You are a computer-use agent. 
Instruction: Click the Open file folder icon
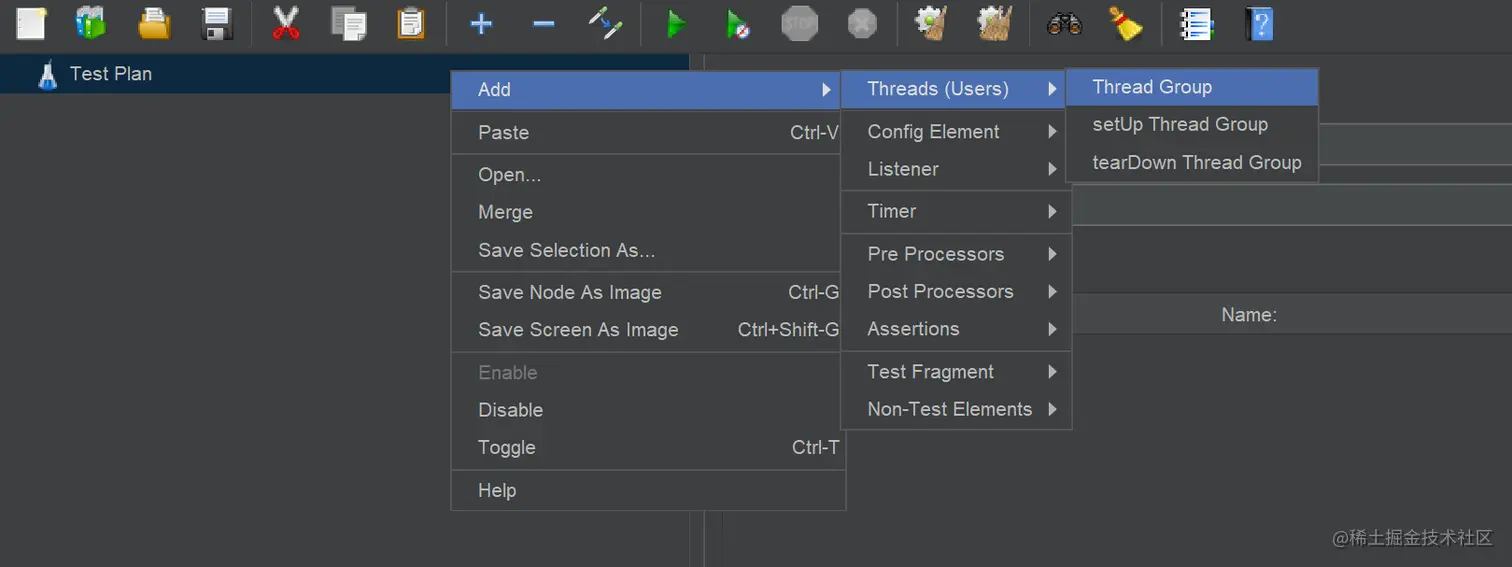[154, 23]
